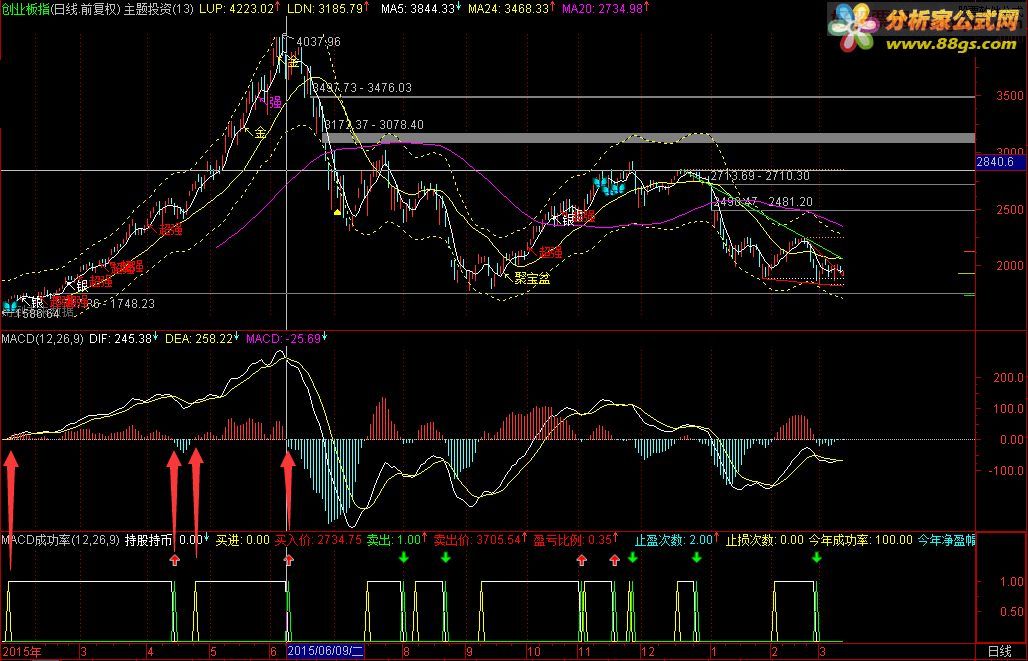Click the month 12 label on time axis
The height and width of the screenshot is (661, 1028).
[648, 652]
